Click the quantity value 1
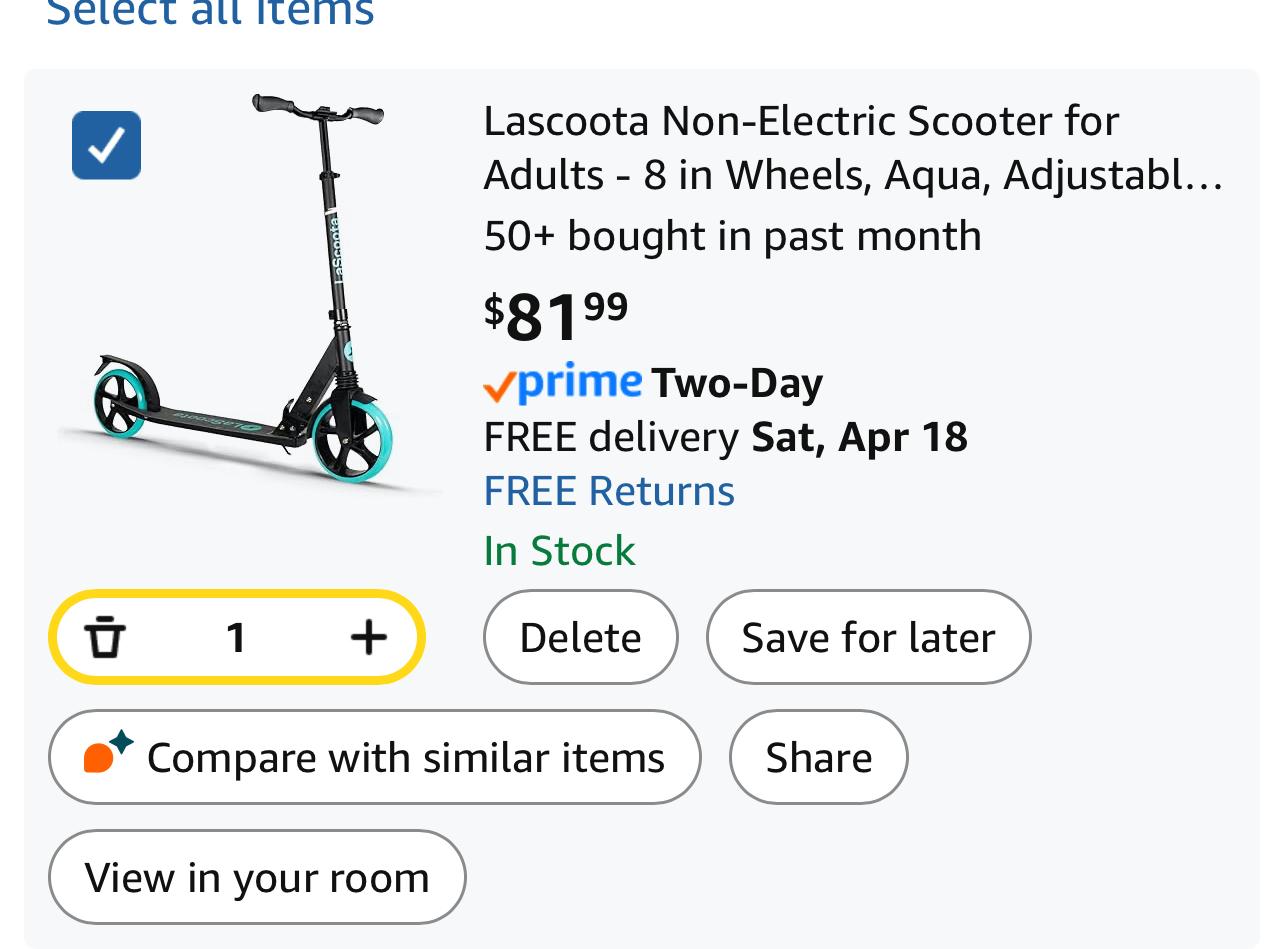 [236, 637]
